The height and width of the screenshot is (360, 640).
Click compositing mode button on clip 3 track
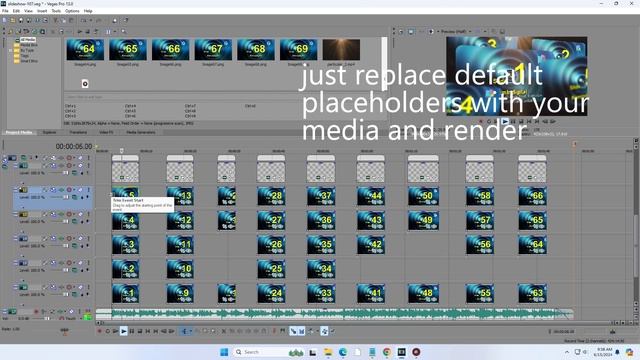pos(74,246)
